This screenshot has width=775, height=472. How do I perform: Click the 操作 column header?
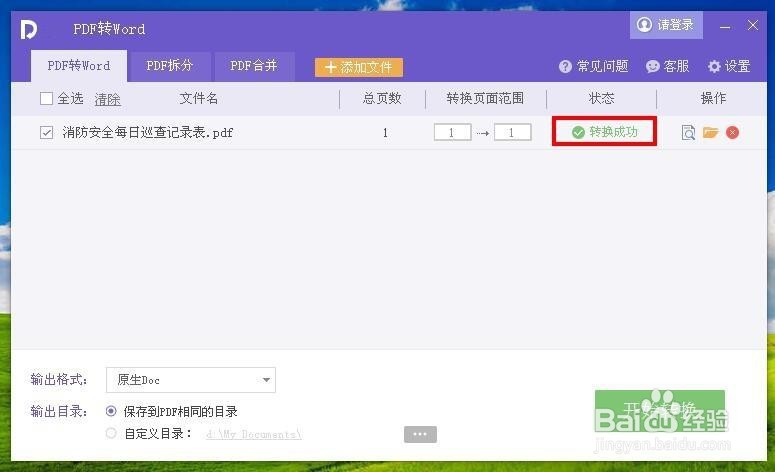(x=713, y=98)
